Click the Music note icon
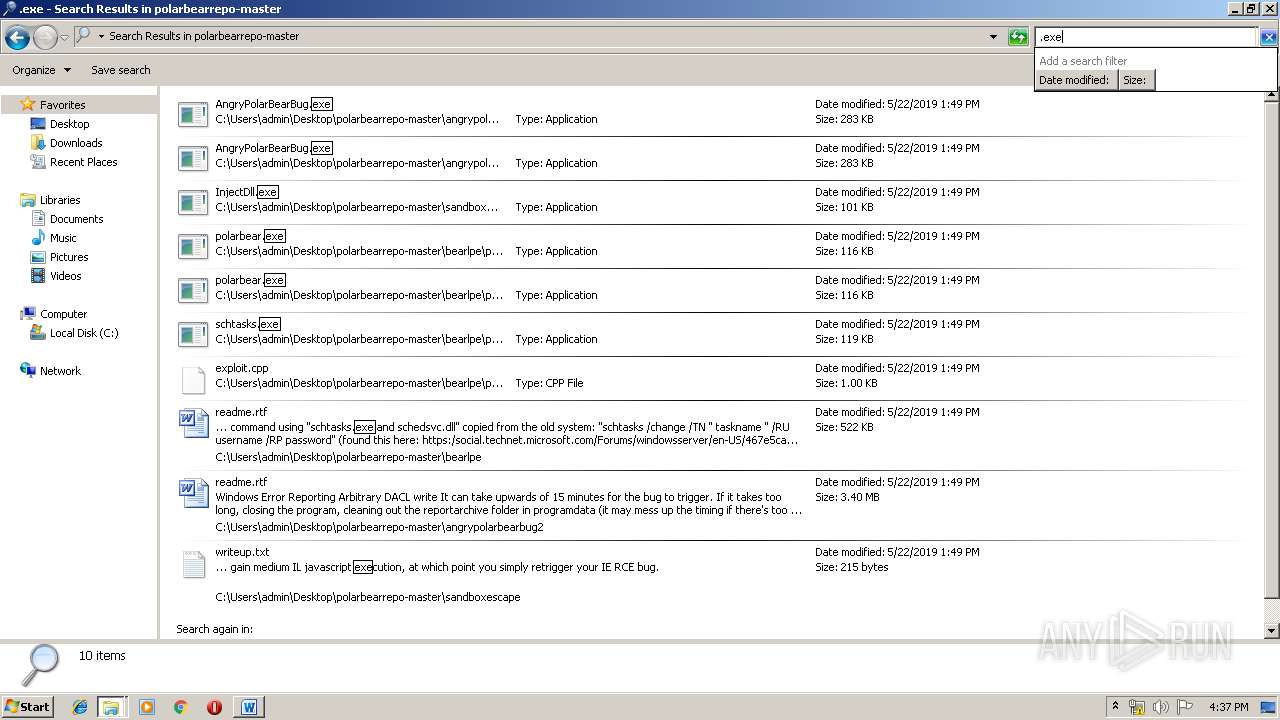The width and height of the screenshot is (1280, 720). pyautogui.click(x=38, y=238)
